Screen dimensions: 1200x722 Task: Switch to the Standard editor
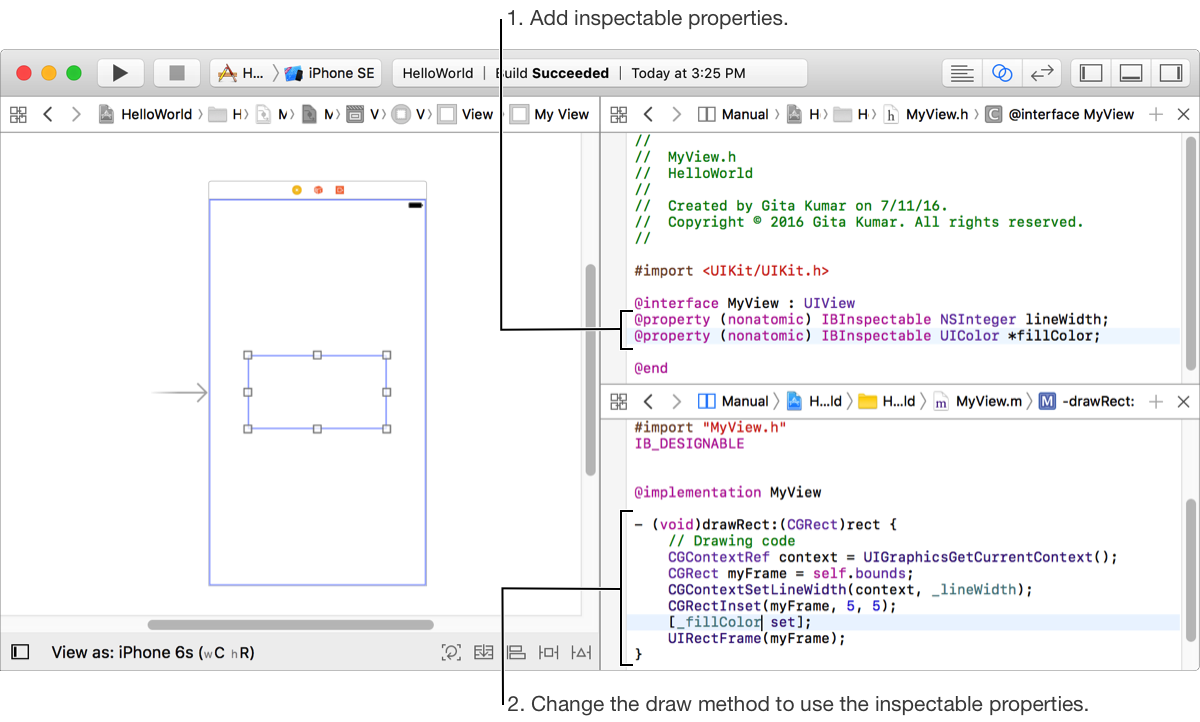tap(962, 73)
